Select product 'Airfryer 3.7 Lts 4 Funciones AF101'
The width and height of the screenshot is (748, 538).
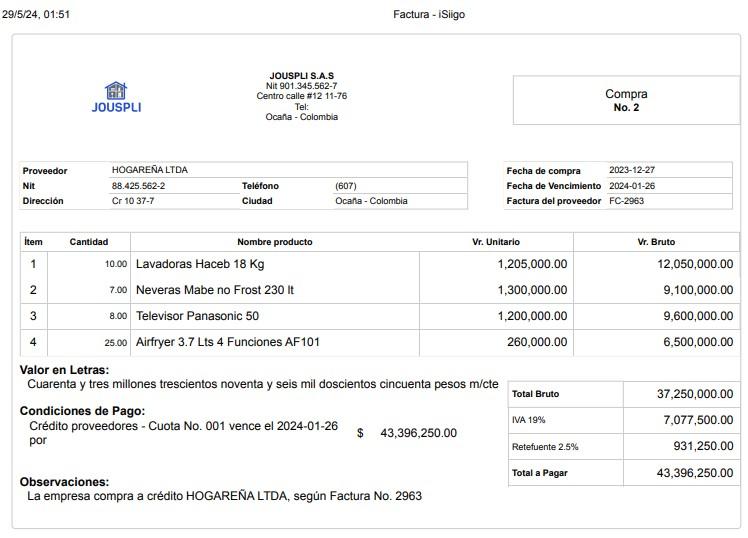pos(228,341)
